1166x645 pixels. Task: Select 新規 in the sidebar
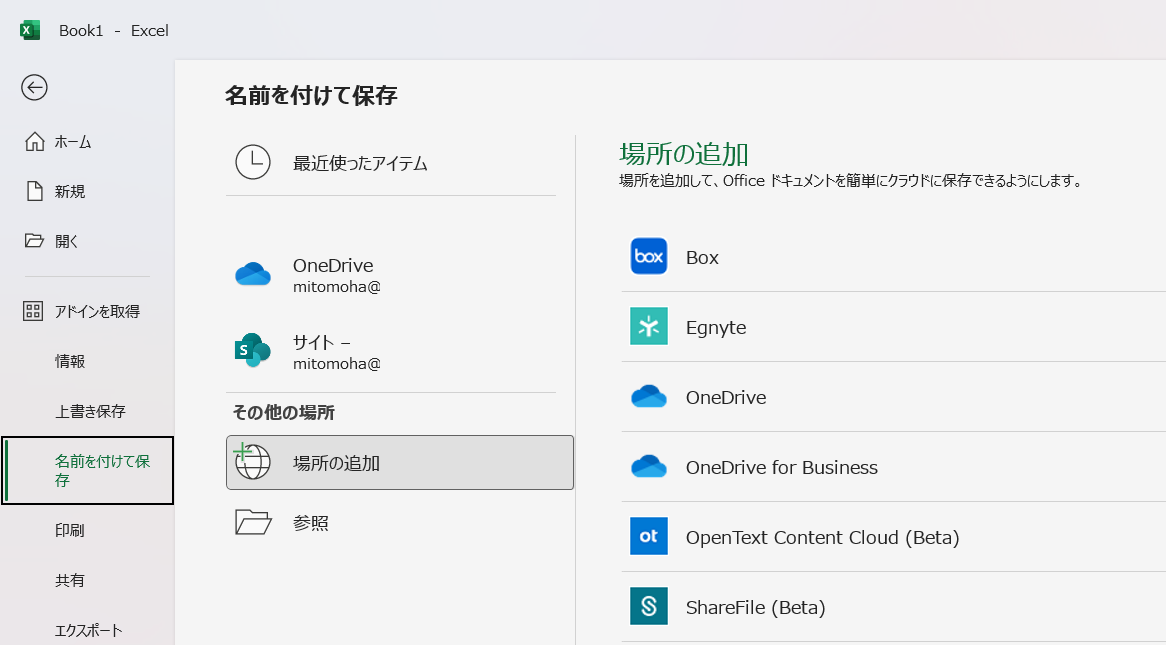coord(87,191)
